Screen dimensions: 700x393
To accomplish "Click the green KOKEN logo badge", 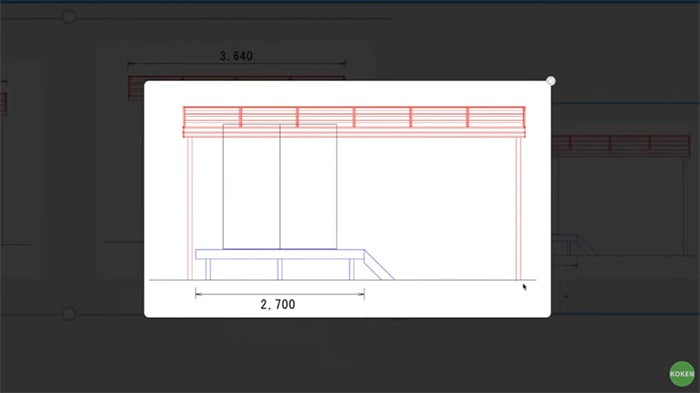I will tap(682, 373).
